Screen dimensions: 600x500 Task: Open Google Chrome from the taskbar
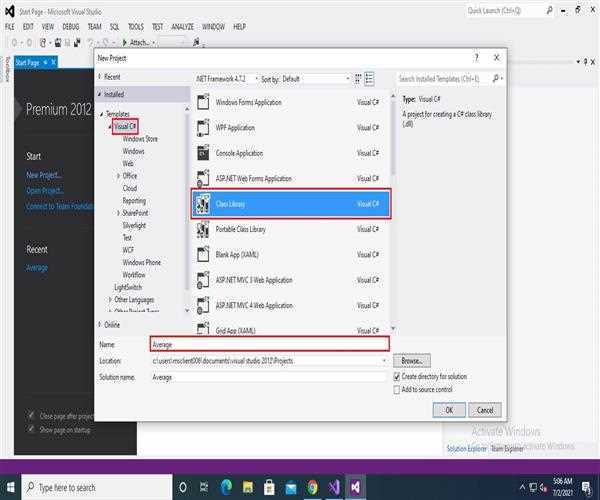pyautogui.click(x=313, y=487)
